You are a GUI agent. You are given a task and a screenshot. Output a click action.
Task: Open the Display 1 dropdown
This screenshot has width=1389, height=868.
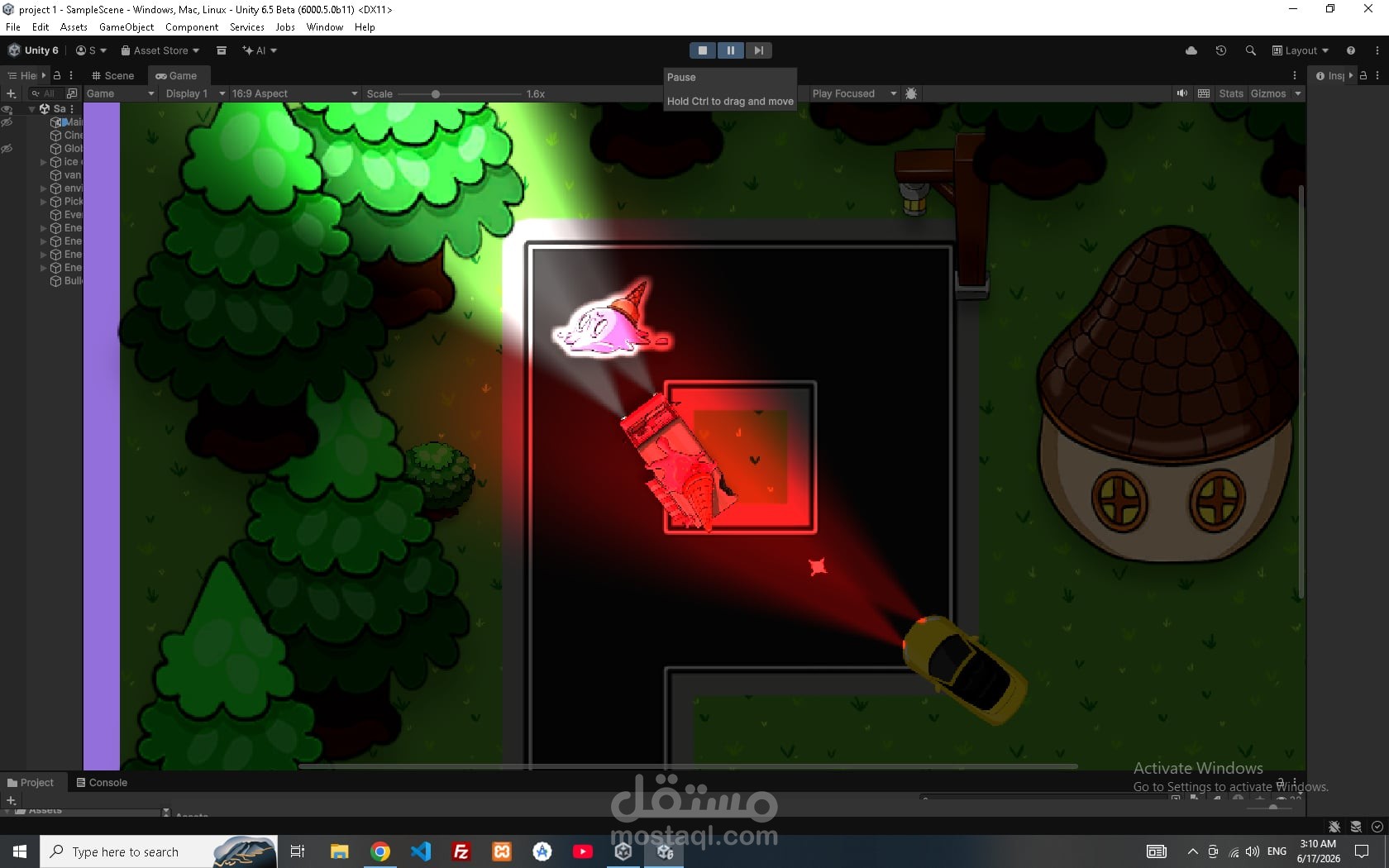(x=194, y=93)
